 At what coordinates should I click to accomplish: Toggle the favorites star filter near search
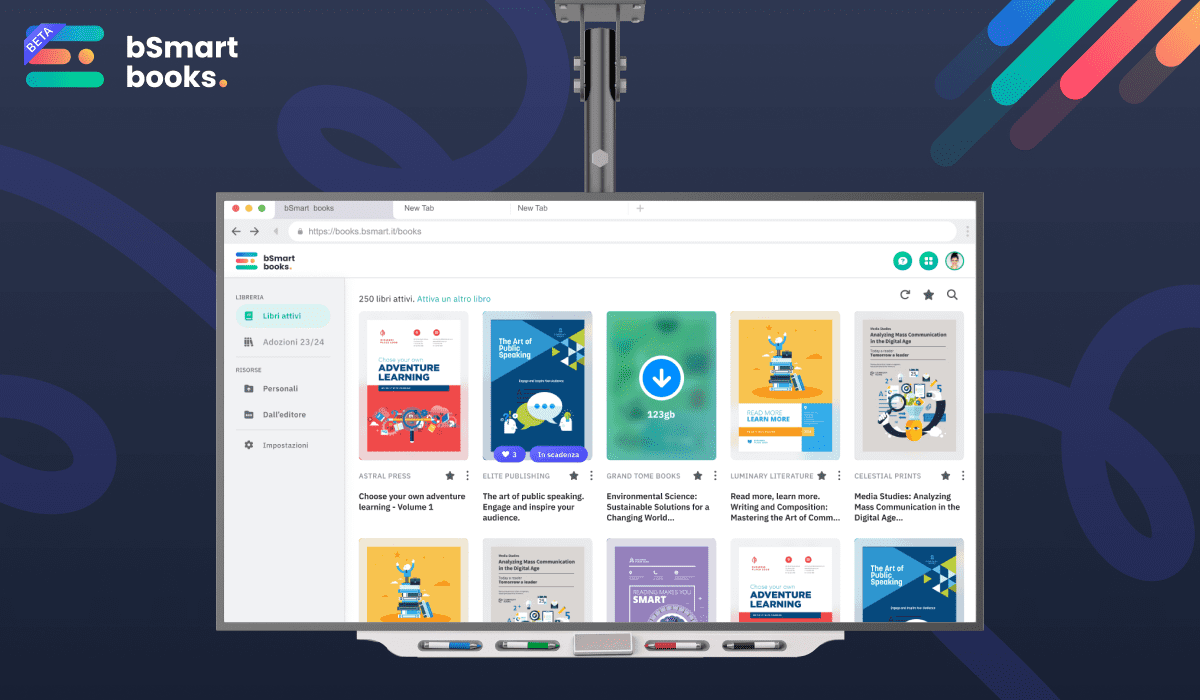pos(928,295)
